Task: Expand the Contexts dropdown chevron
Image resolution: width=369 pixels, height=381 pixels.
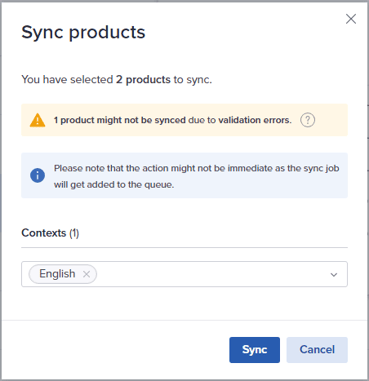Action: coord(333,275)
